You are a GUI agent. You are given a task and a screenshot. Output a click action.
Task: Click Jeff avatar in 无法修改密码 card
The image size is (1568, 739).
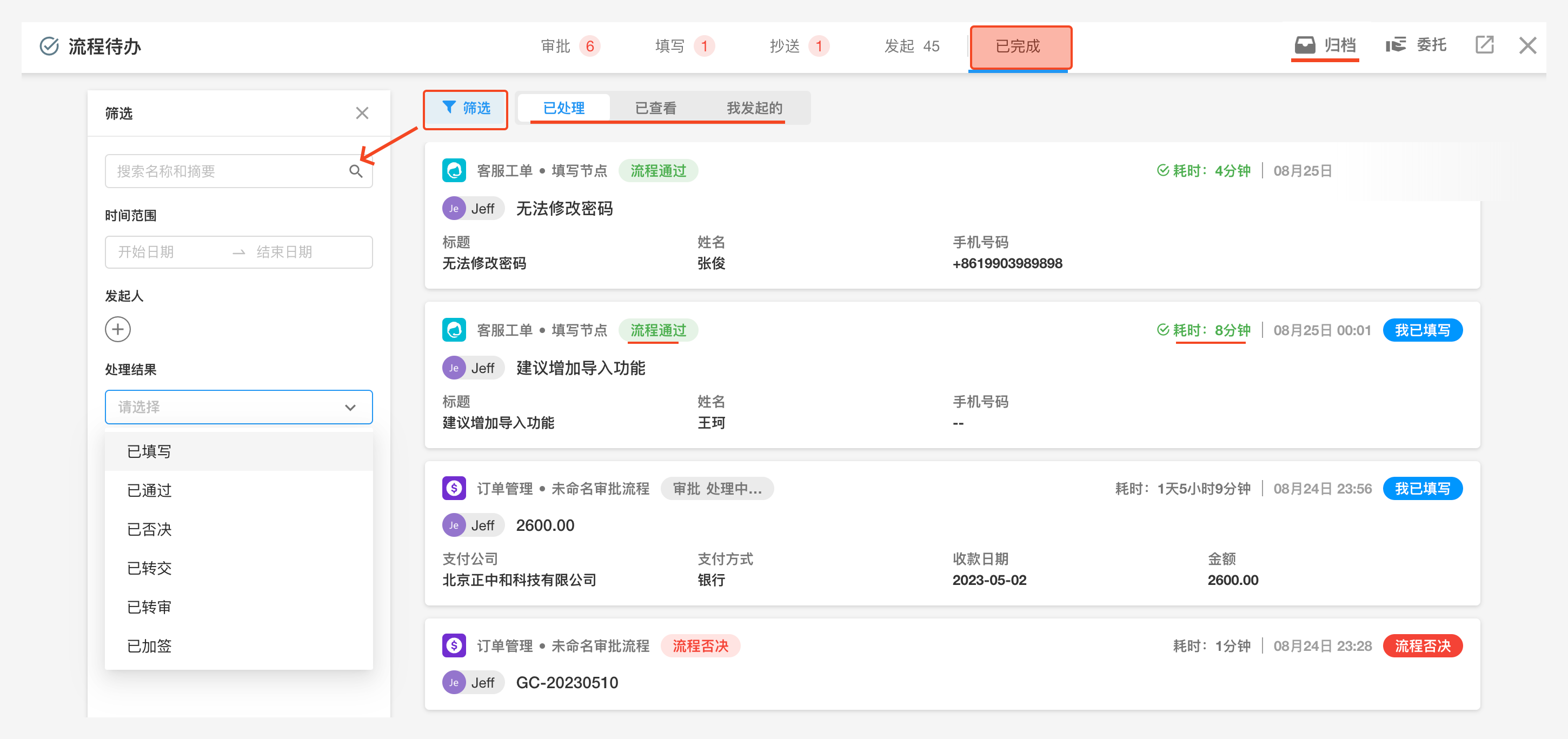coord(454,209)
